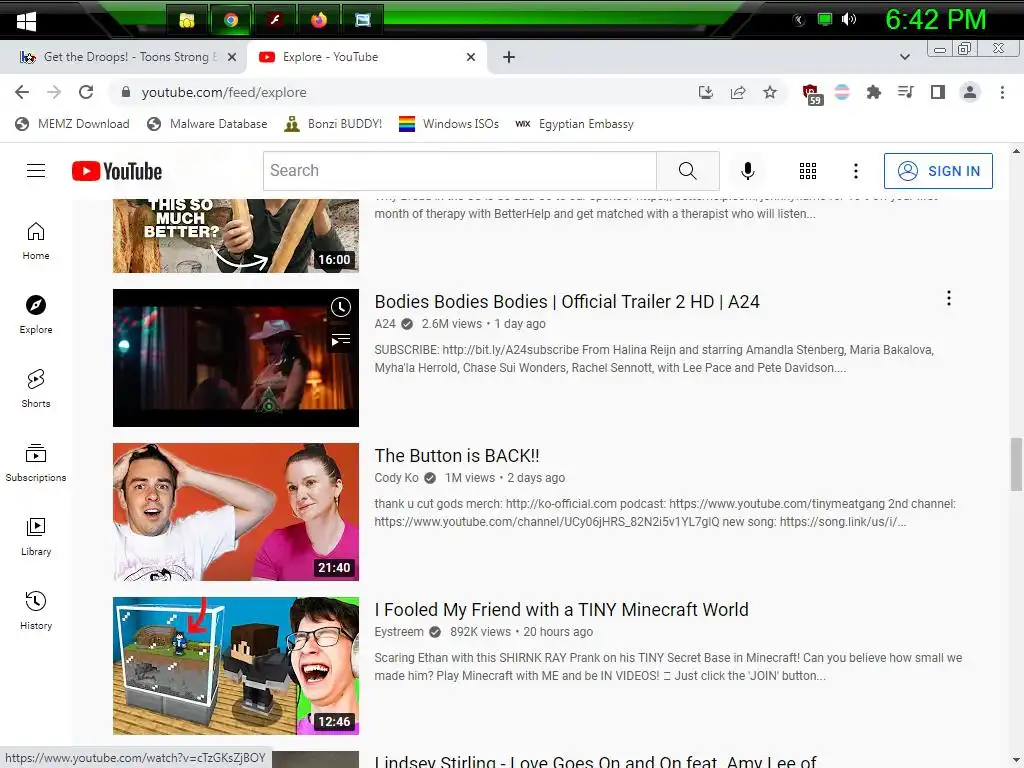Open File Explorer from the taskbar
Viewport: 1024px width, 768px height.
187,20
